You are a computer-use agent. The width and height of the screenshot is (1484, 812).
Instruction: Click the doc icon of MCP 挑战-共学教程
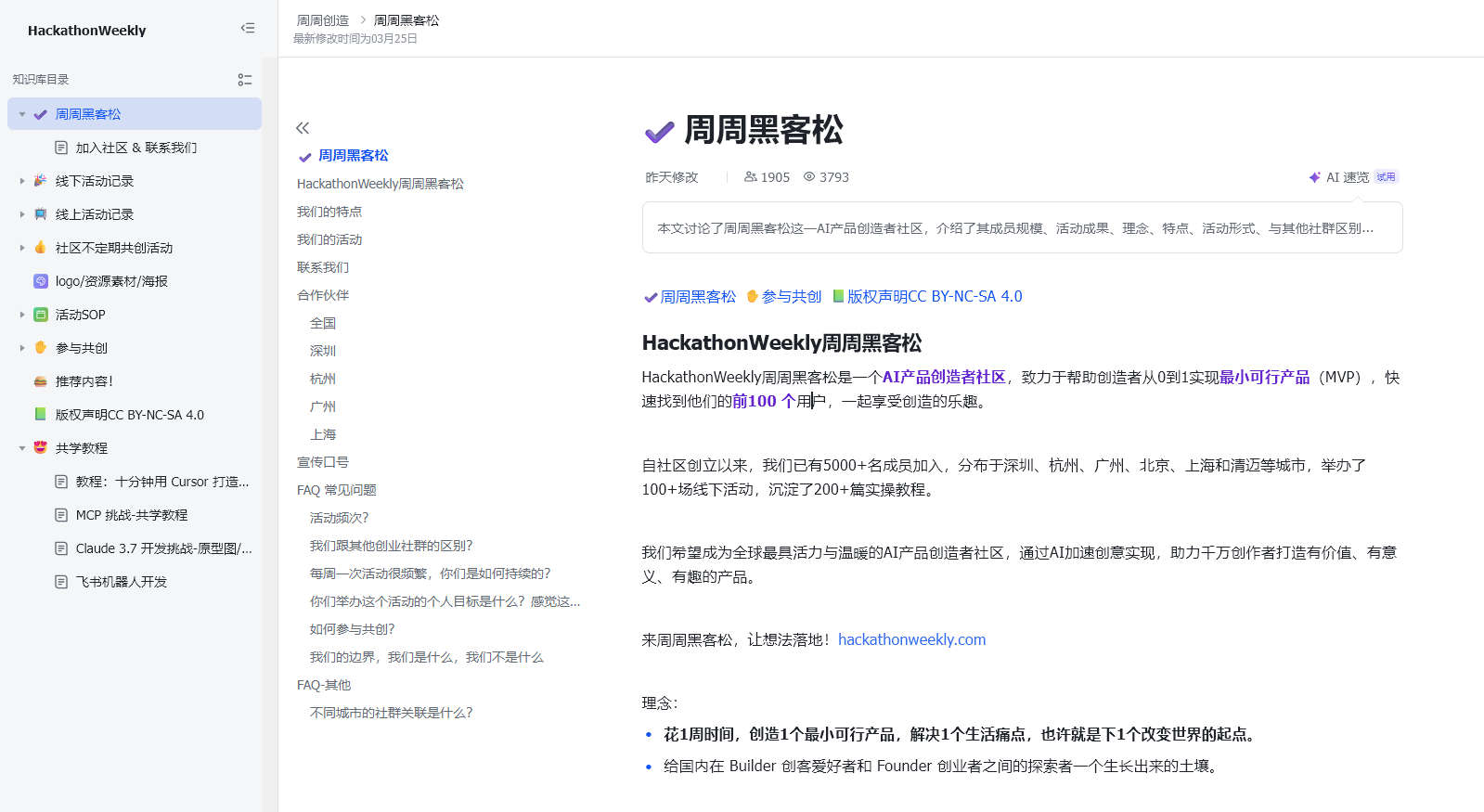pyautogui.click(x=61, y=515)
